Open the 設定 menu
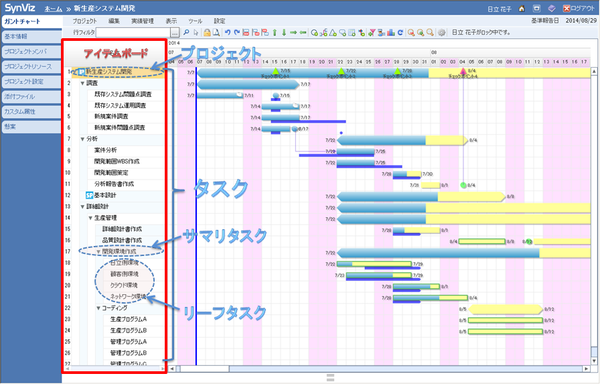Viewport: 600px width, 384px height. [219, 21]
